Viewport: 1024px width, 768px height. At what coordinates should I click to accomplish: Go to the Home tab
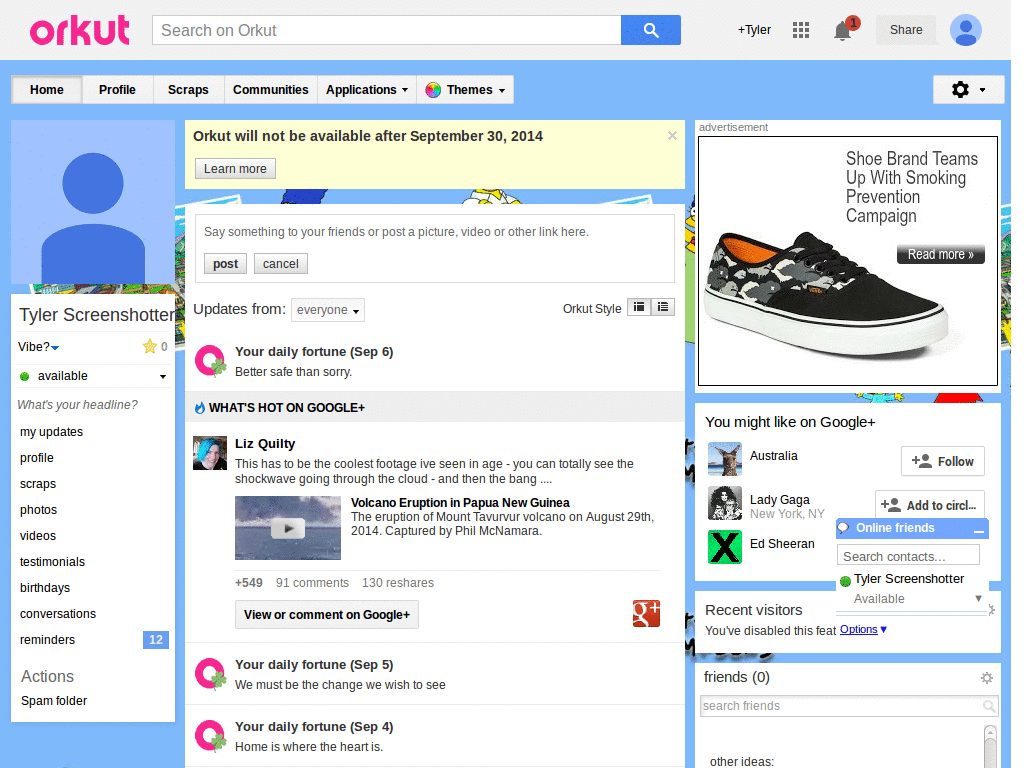click(47, 90)
